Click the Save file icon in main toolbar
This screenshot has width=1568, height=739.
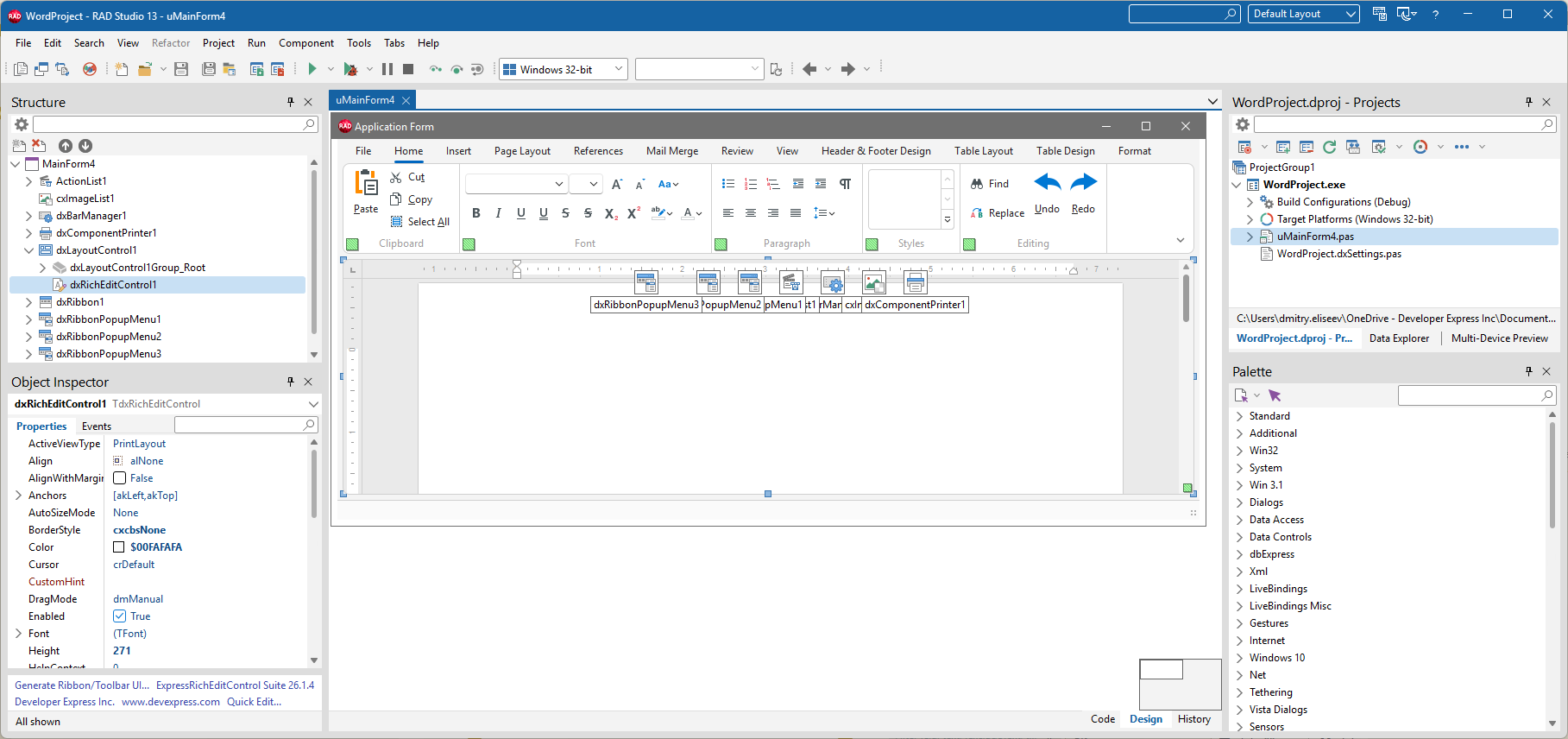coord(181,69)
